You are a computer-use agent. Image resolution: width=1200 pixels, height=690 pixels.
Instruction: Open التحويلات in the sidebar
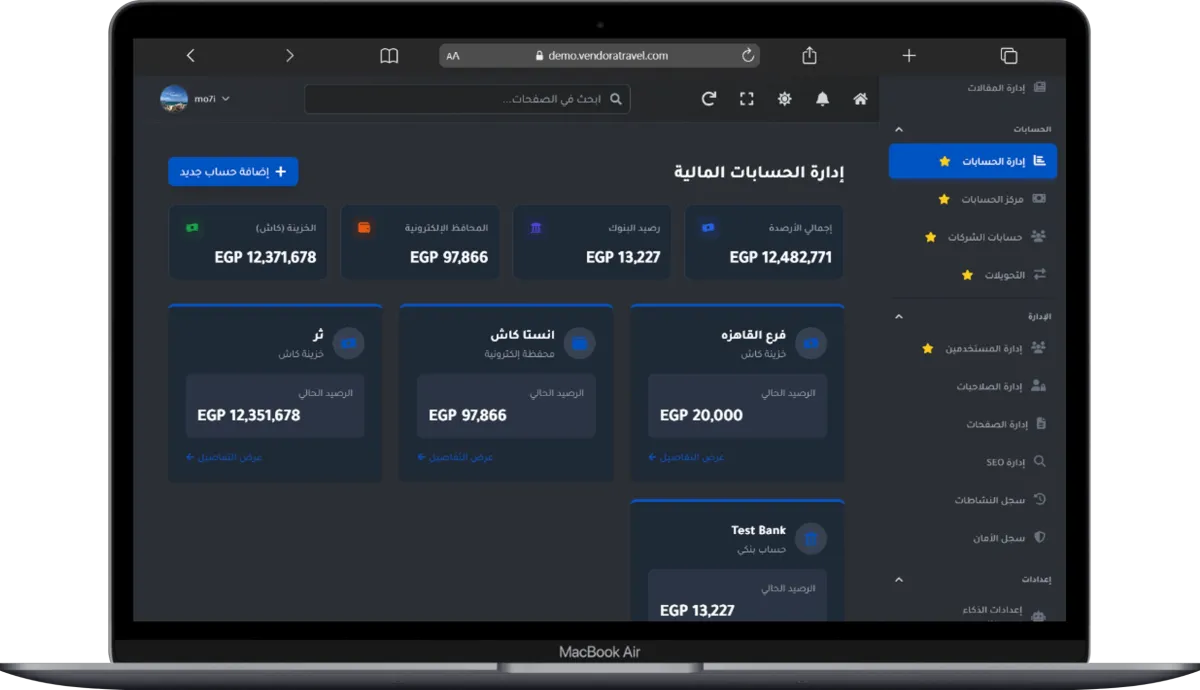[972, 274]
